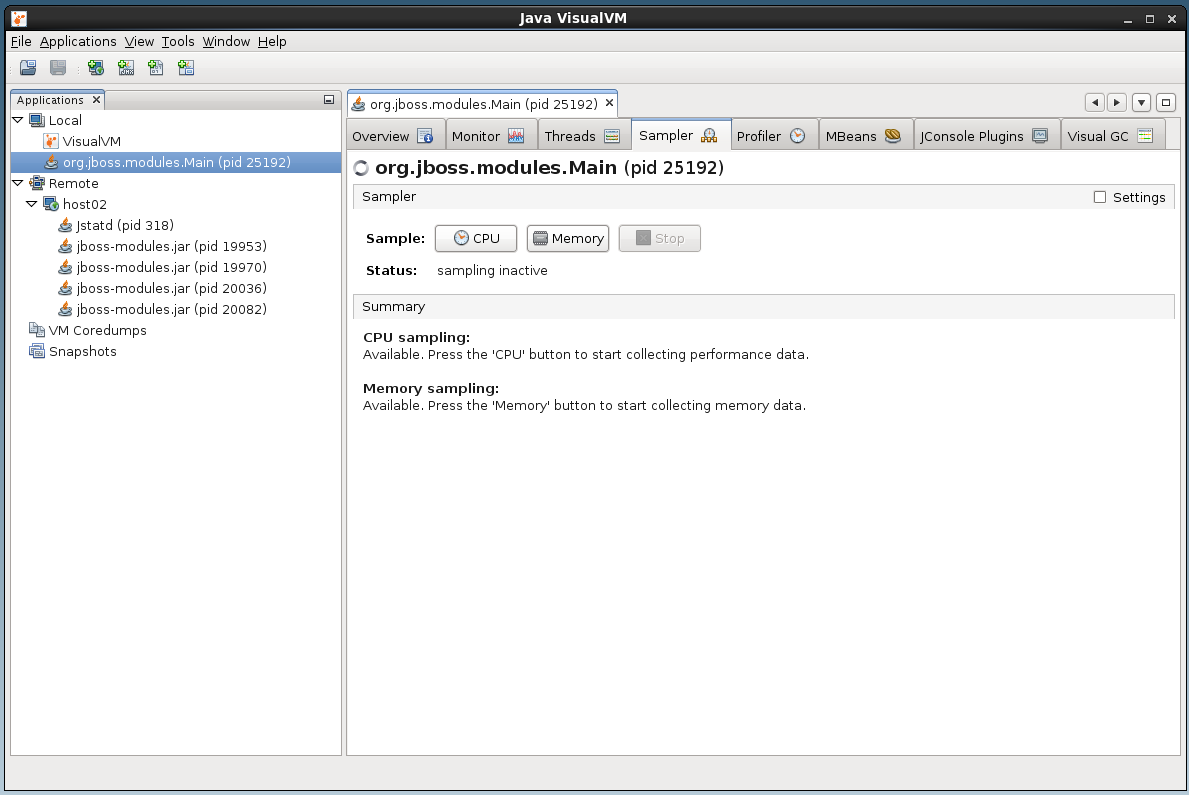Click the Save toolbar icon

58,68
